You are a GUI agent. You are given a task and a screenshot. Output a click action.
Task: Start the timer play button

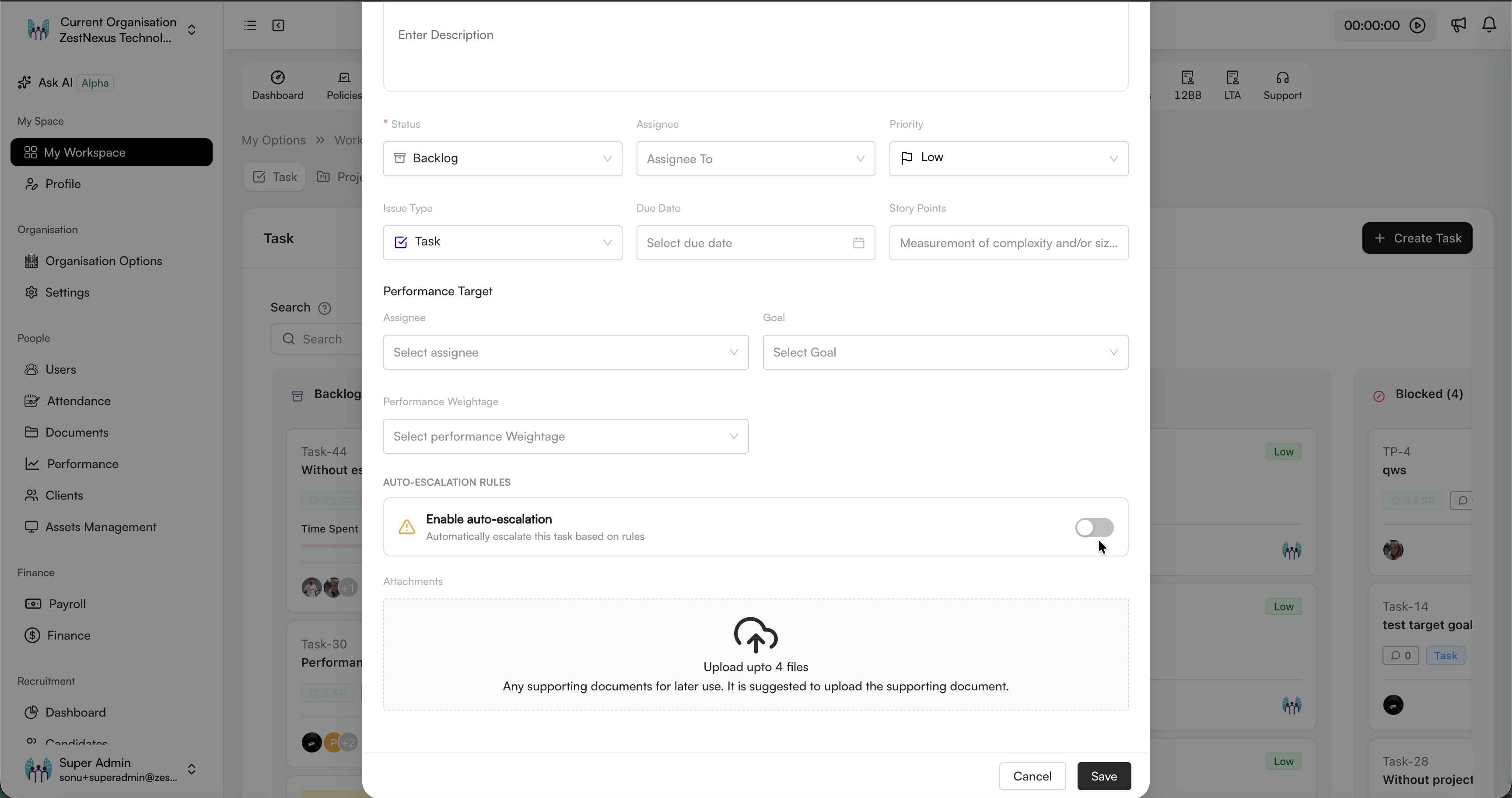point(1417,25)
